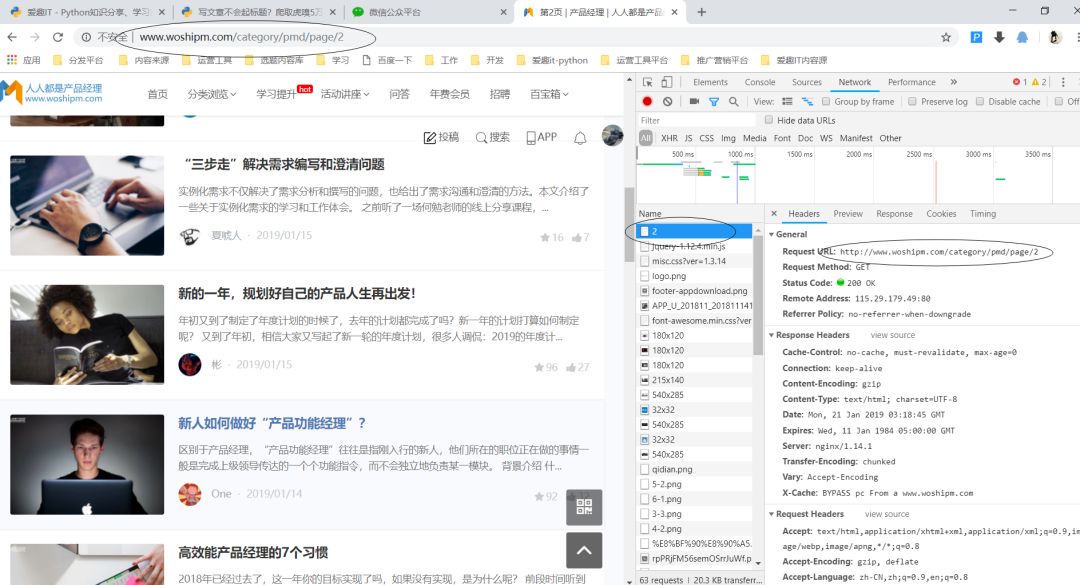1080x585 pixels.
Task: Stop the network recording (red record button)
Action: pos(647,101)
